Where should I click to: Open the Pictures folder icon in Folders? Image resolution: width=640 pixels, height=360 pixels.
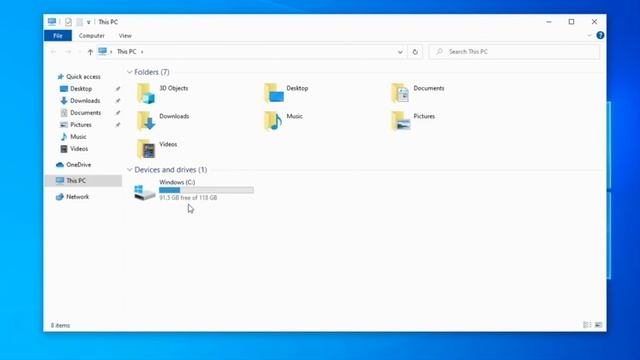[400, 121]
